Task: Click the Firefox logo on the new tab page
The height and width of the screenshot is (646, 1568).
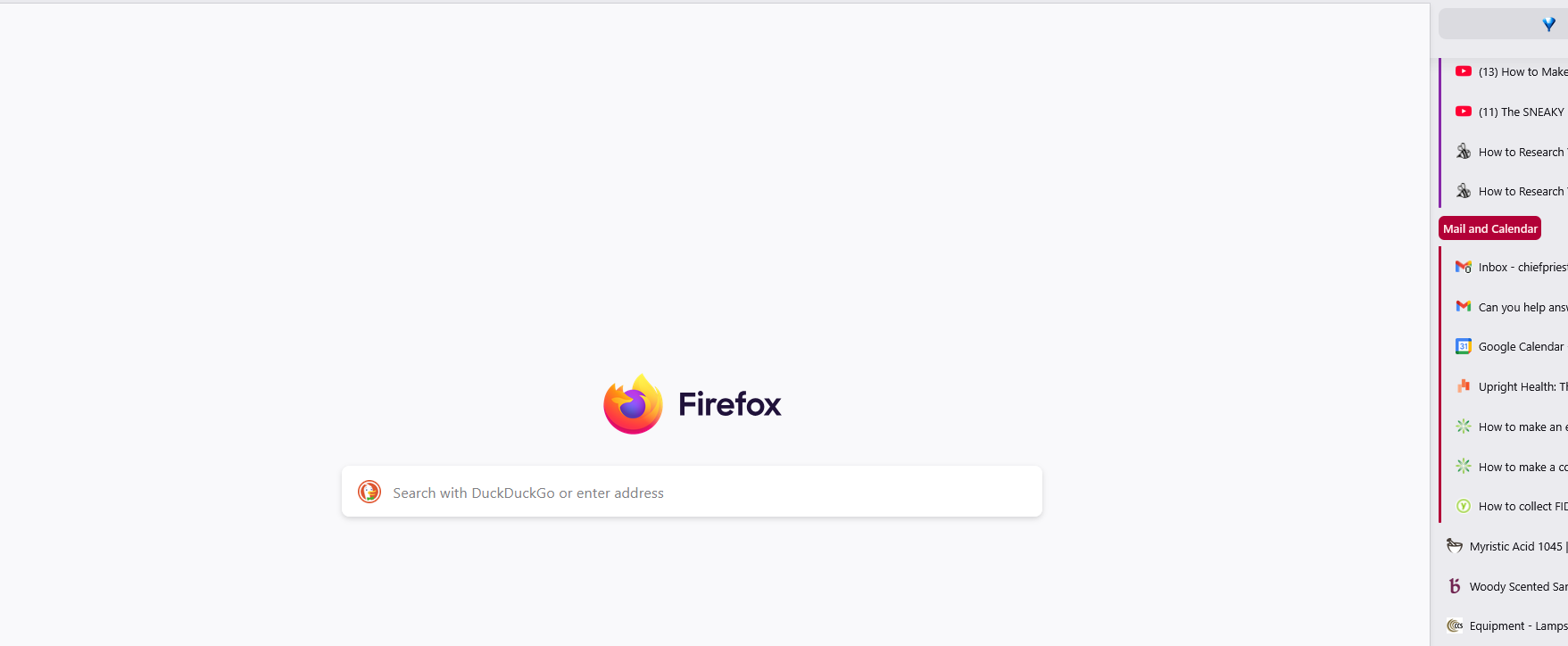Action: (633, 403)
